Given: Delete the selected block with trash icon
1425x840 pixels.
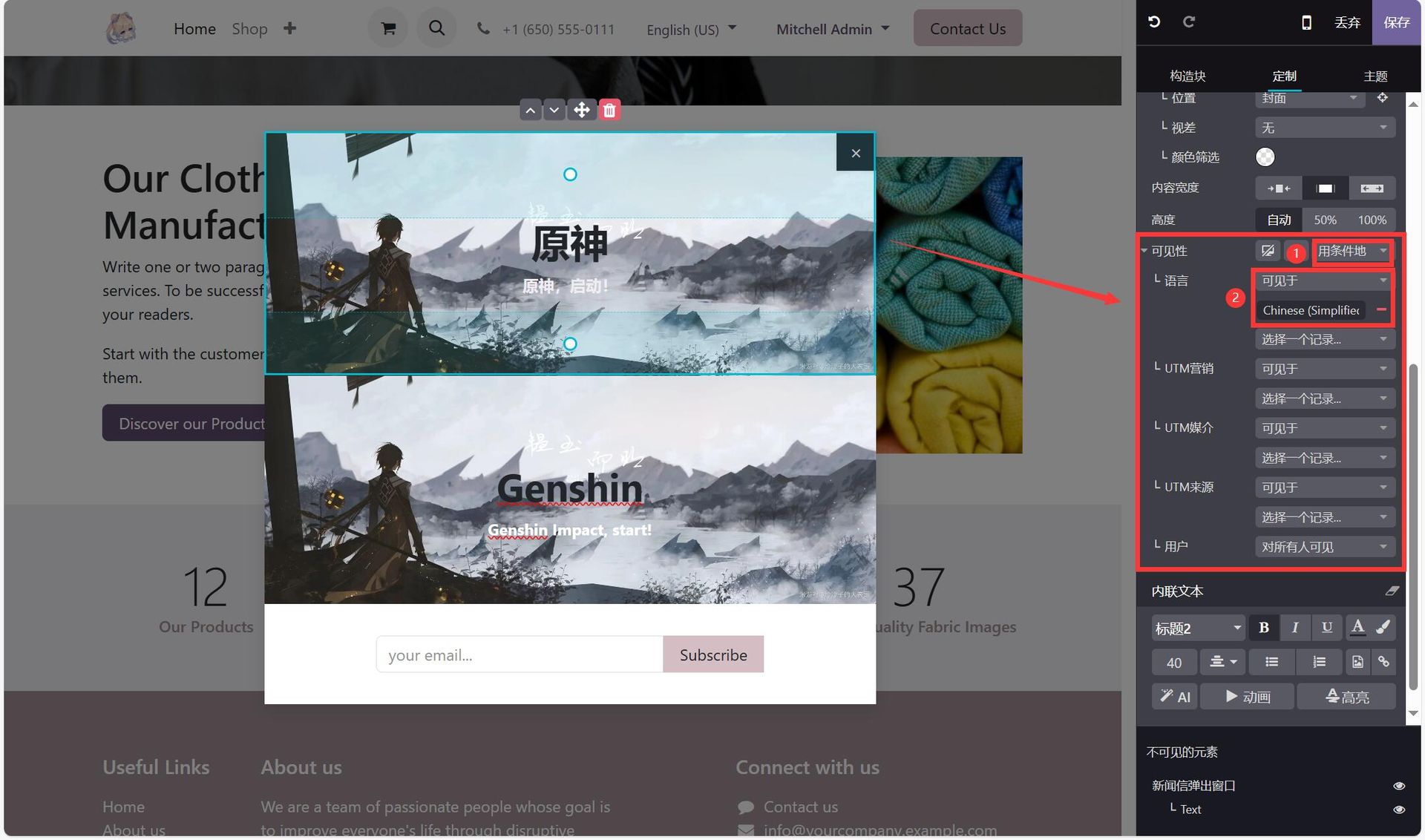Looking at the screenshot, I should tap(609, 111).
